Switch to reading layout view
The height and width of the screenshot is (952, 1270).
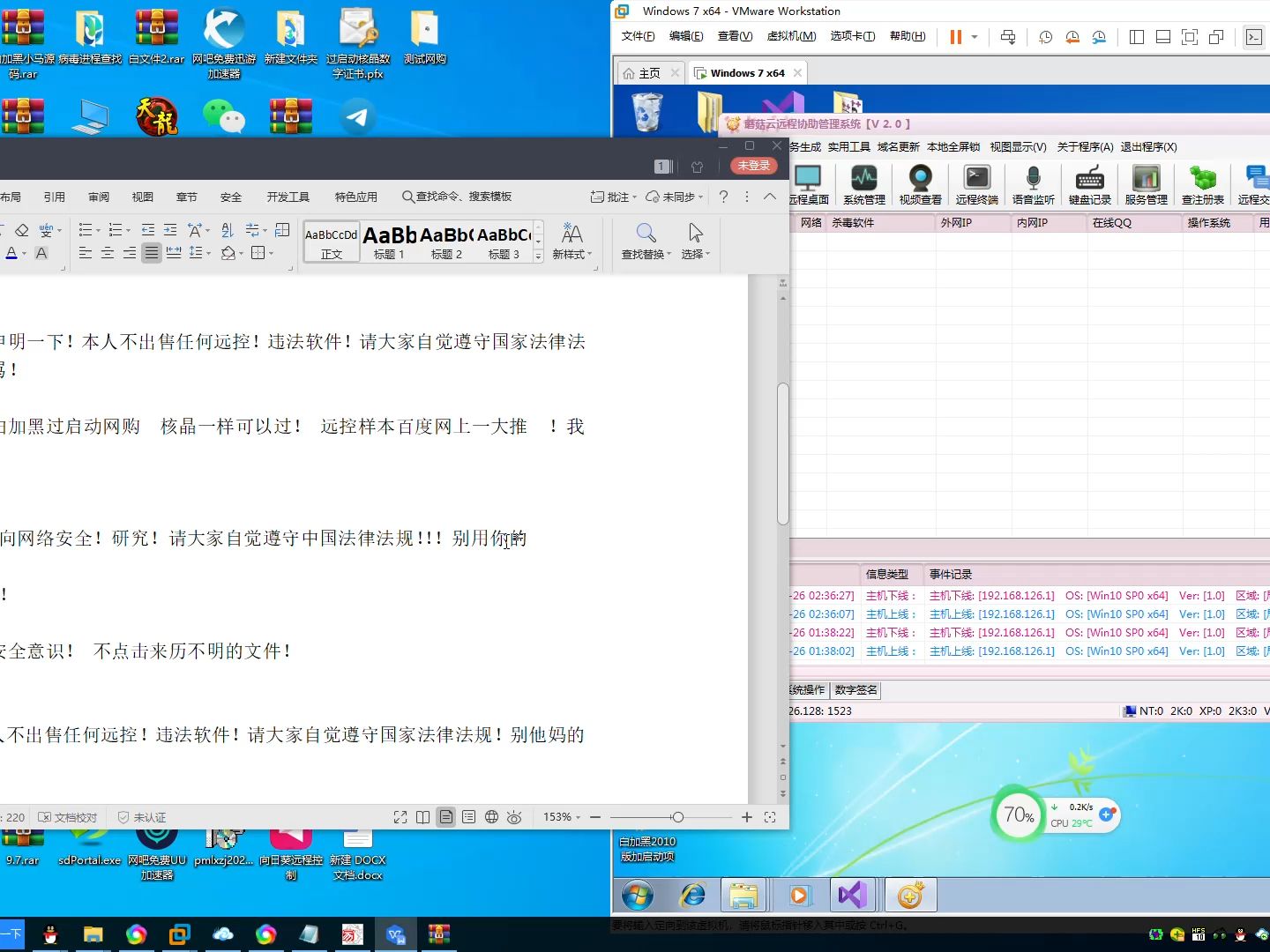click(x=423, y=817)
